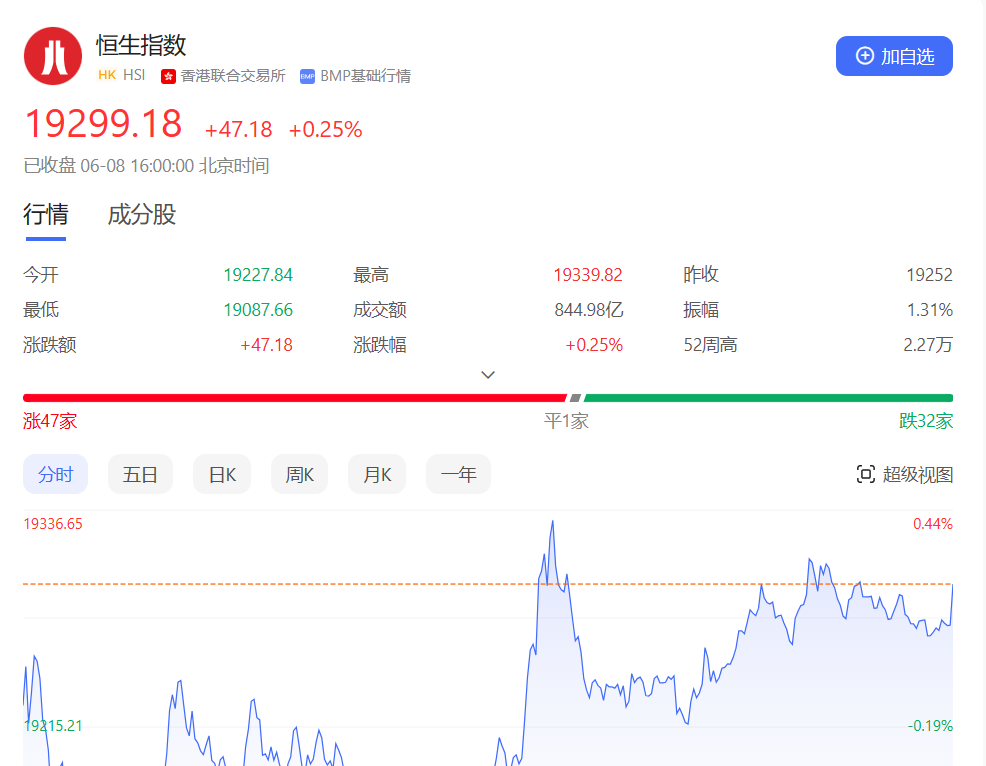Click the chart axis label 0.44%
Image resolution: width=986 pixels, height=766 pixels.
tap(933, 524)
